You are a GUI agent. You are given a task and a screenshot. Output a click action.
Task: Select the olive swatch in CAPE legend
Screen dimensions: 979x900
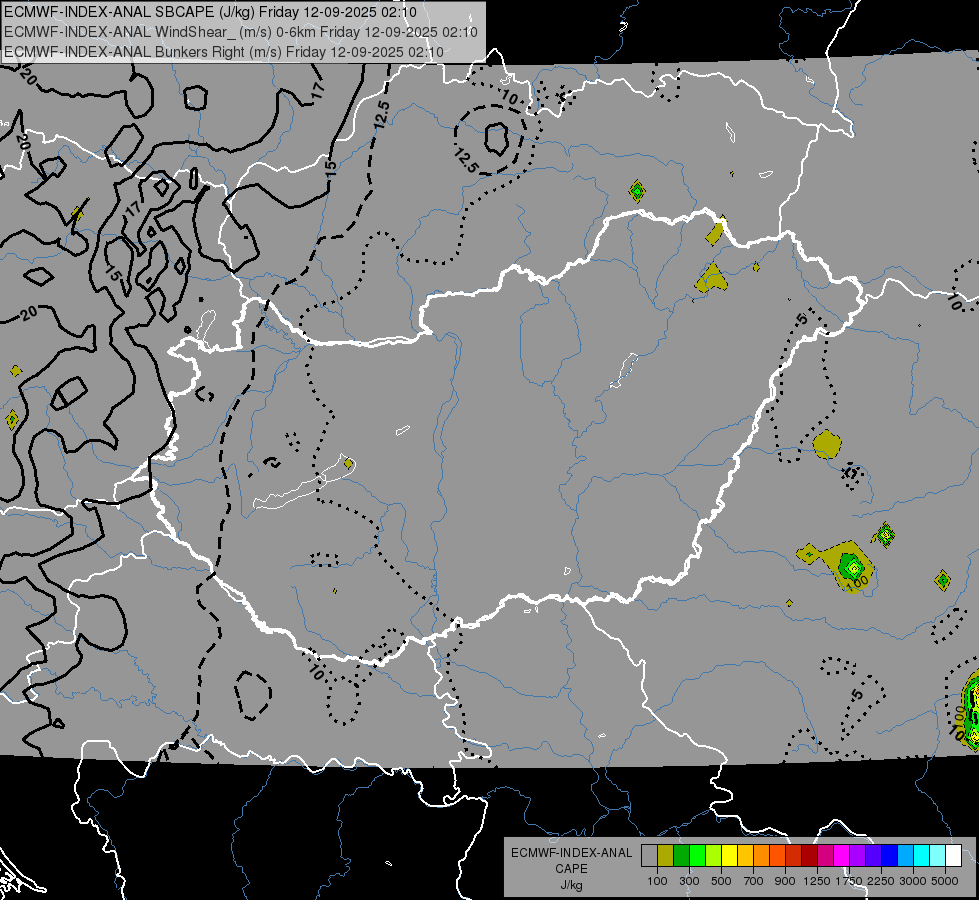point(666,856)
